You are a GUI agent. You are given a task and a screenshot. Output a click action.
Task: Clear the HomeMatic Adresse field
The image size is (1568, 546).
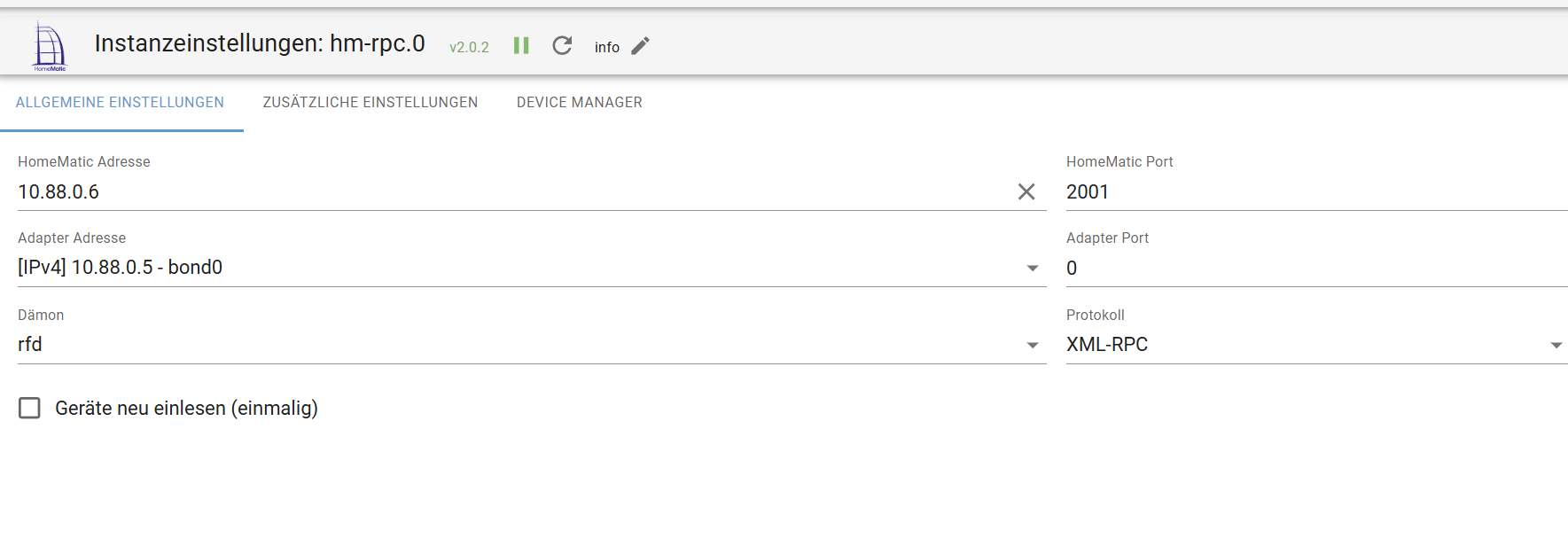(x=1026, y=191)
